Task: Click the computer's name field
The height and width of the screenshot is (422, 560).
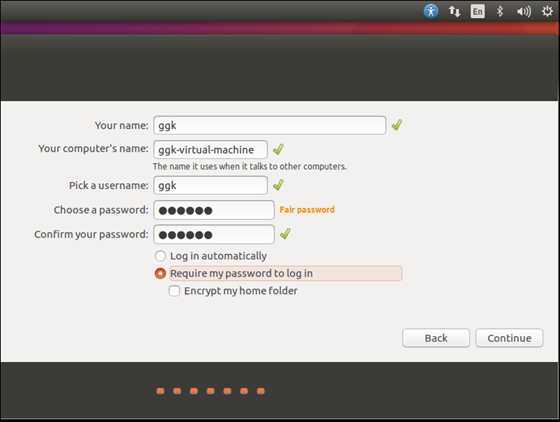Action: point(210,150)
